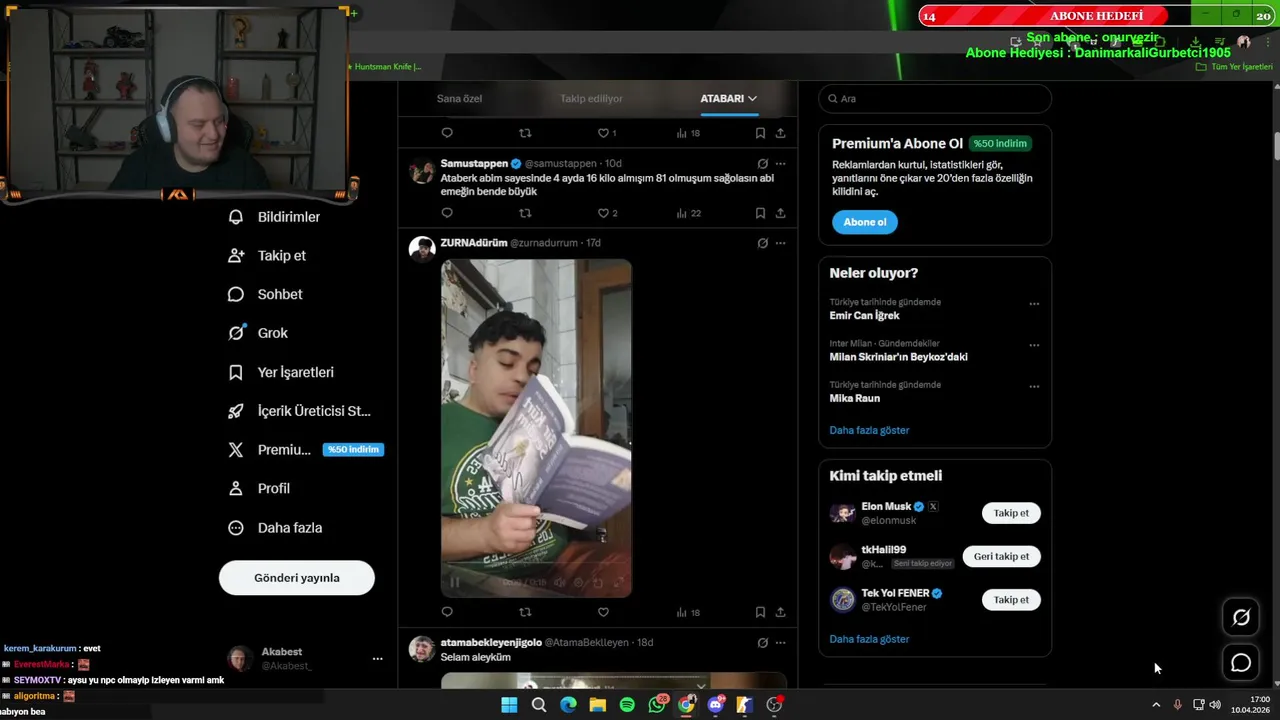Open Tüm Yer İşaretleri bookmarks folder
Image resolution: width=1280 pixels, height=720 pixels.
(x=1234, y=67)
